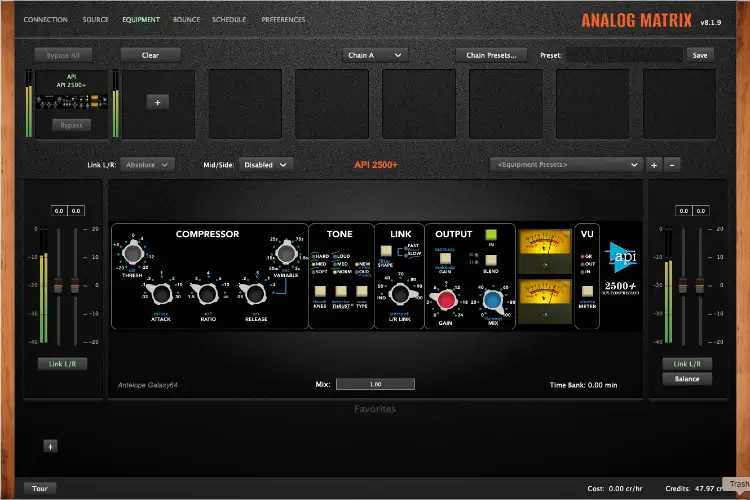Click the L/R LINK percent knob

tap(400, 293)
